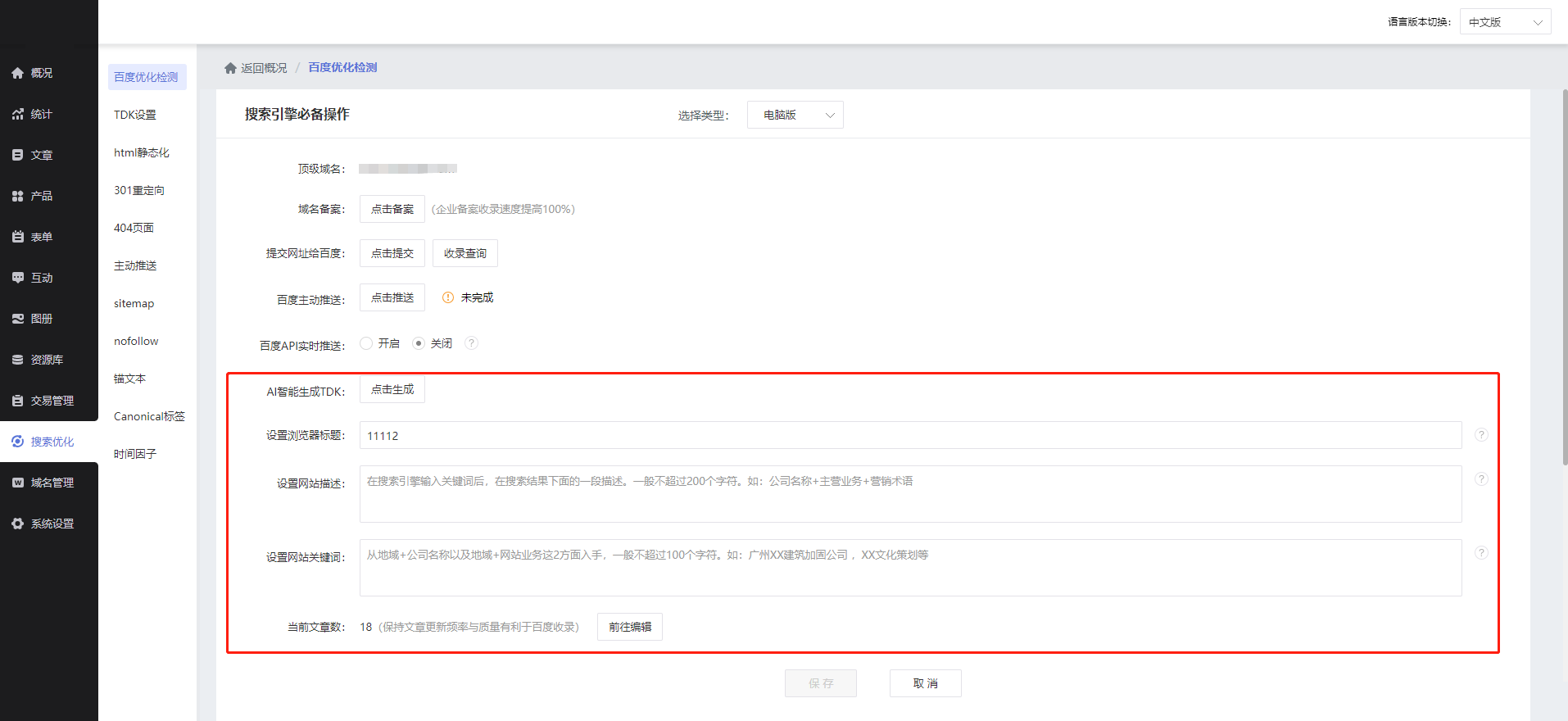1568x721 pixels.
Task: Click the 前往编辑 button
Action: 630,627
